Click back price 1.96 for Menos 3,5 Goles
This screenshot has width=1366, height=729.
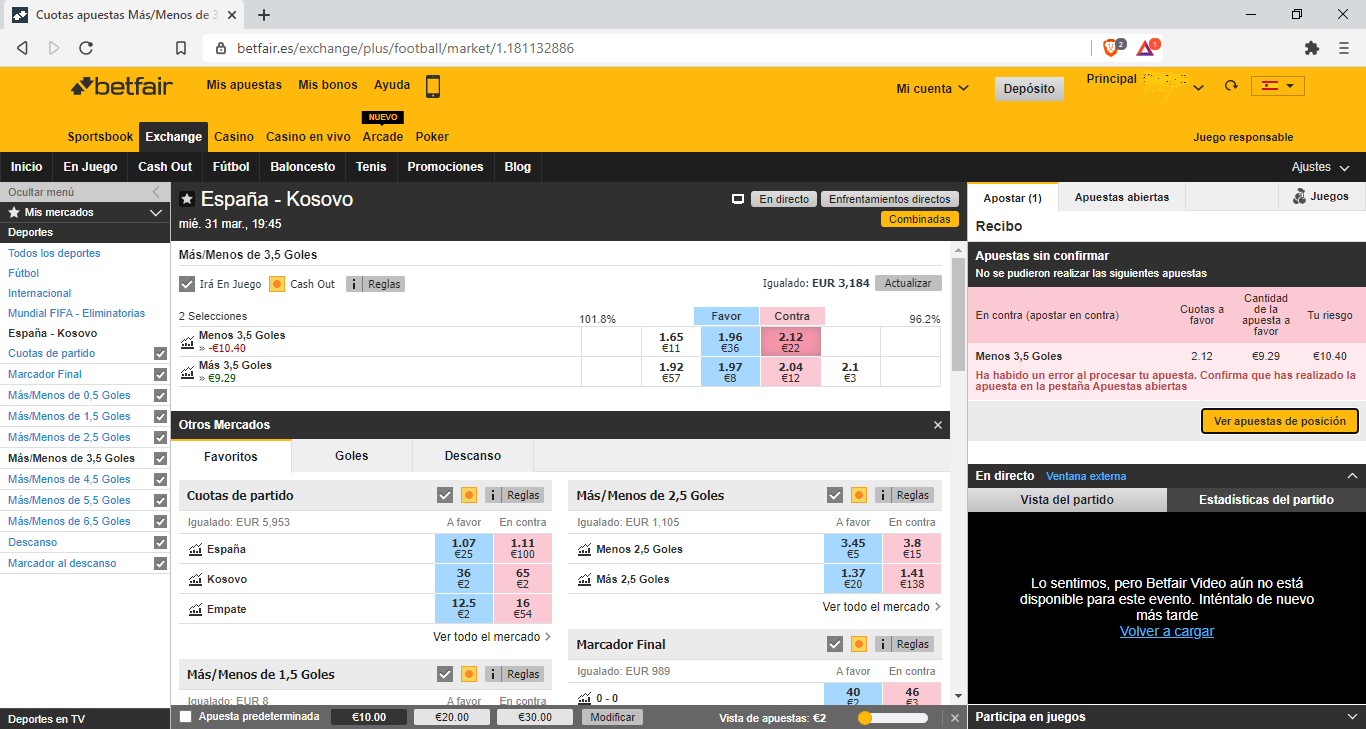click(730, 342)
